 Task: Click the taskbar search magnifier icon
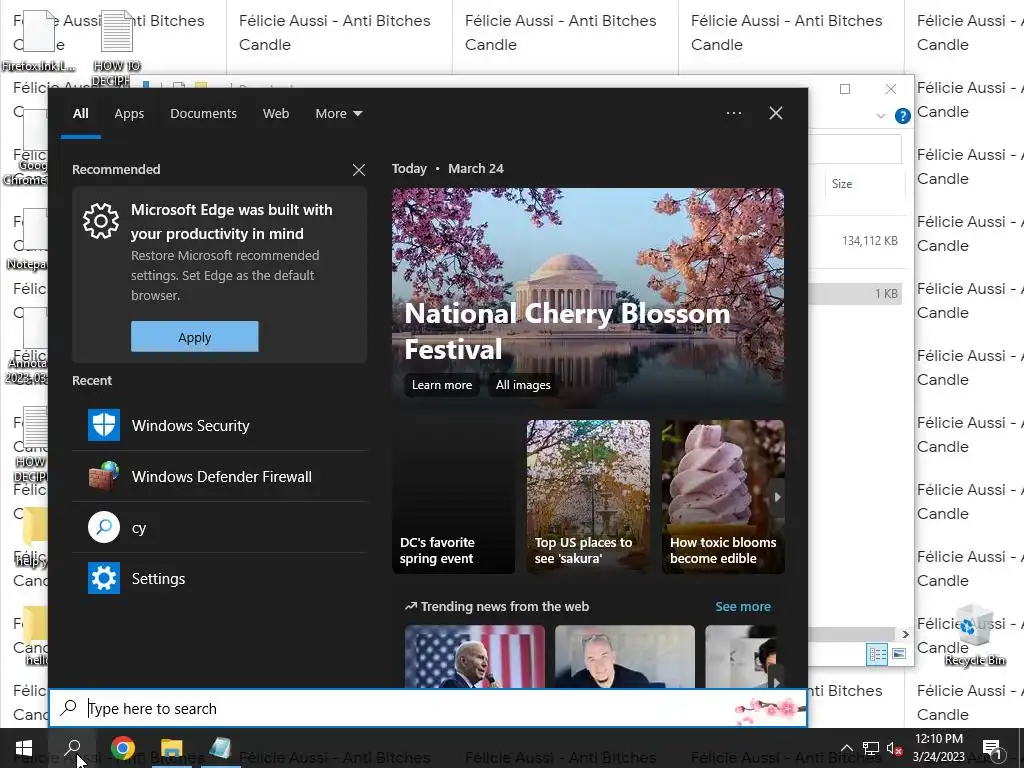tap(72, 748)
